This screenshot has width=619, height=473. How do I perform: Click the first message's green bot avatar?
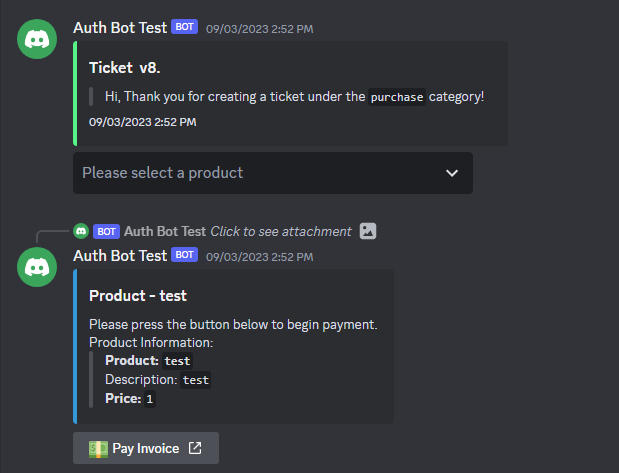click(x=37, y=39)
